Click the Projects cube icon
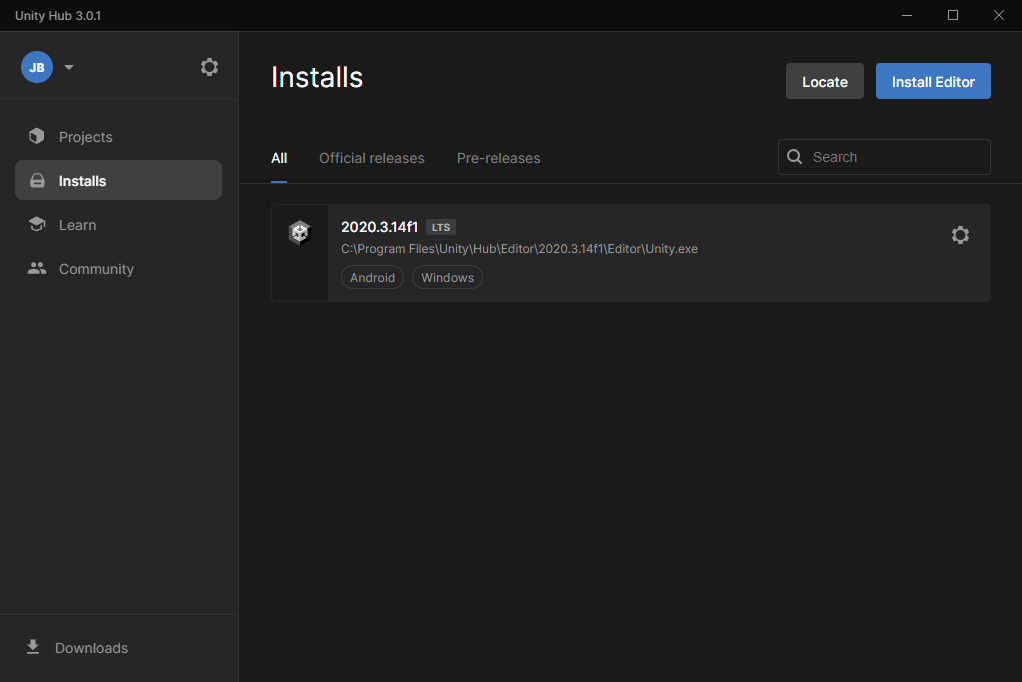Screen dimensions: 1022x682 [36, 136]
